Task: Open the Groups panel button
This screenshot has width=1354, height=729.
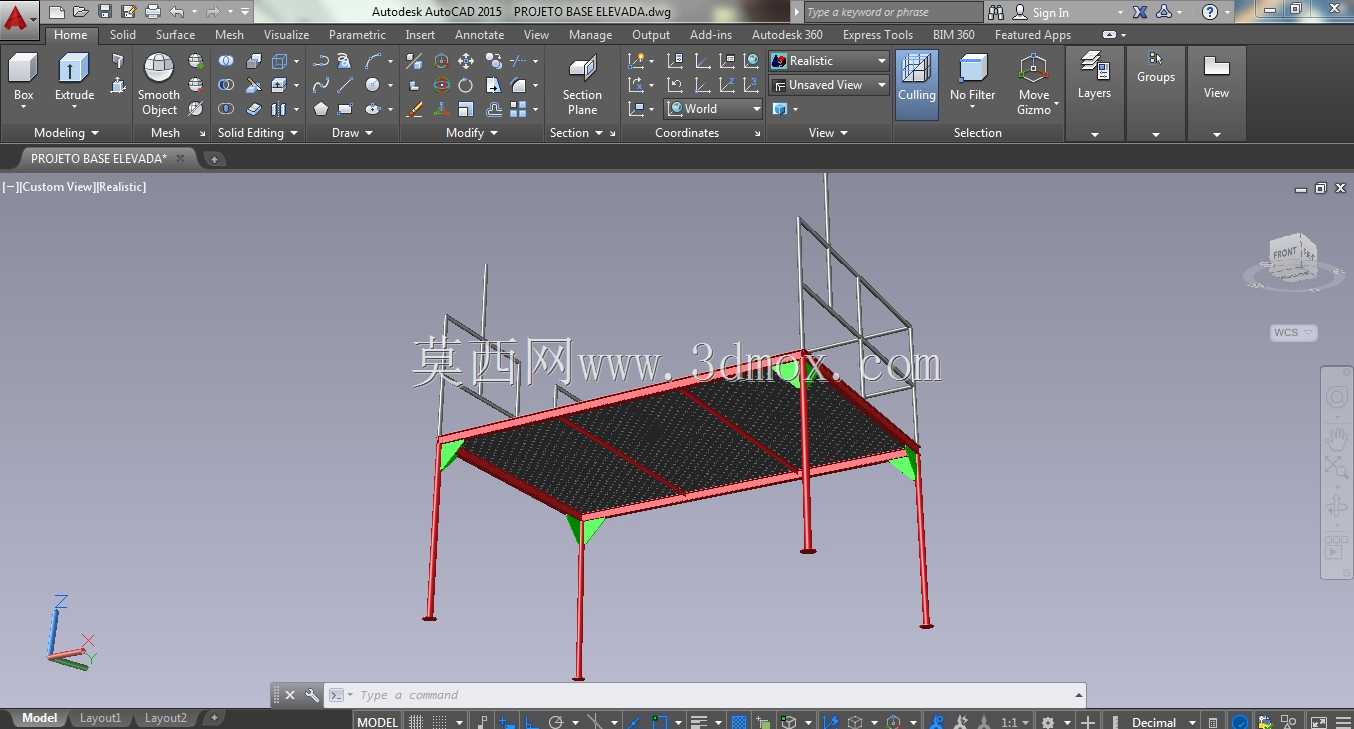Action: pyautogui.click(x=1156, y=68)
